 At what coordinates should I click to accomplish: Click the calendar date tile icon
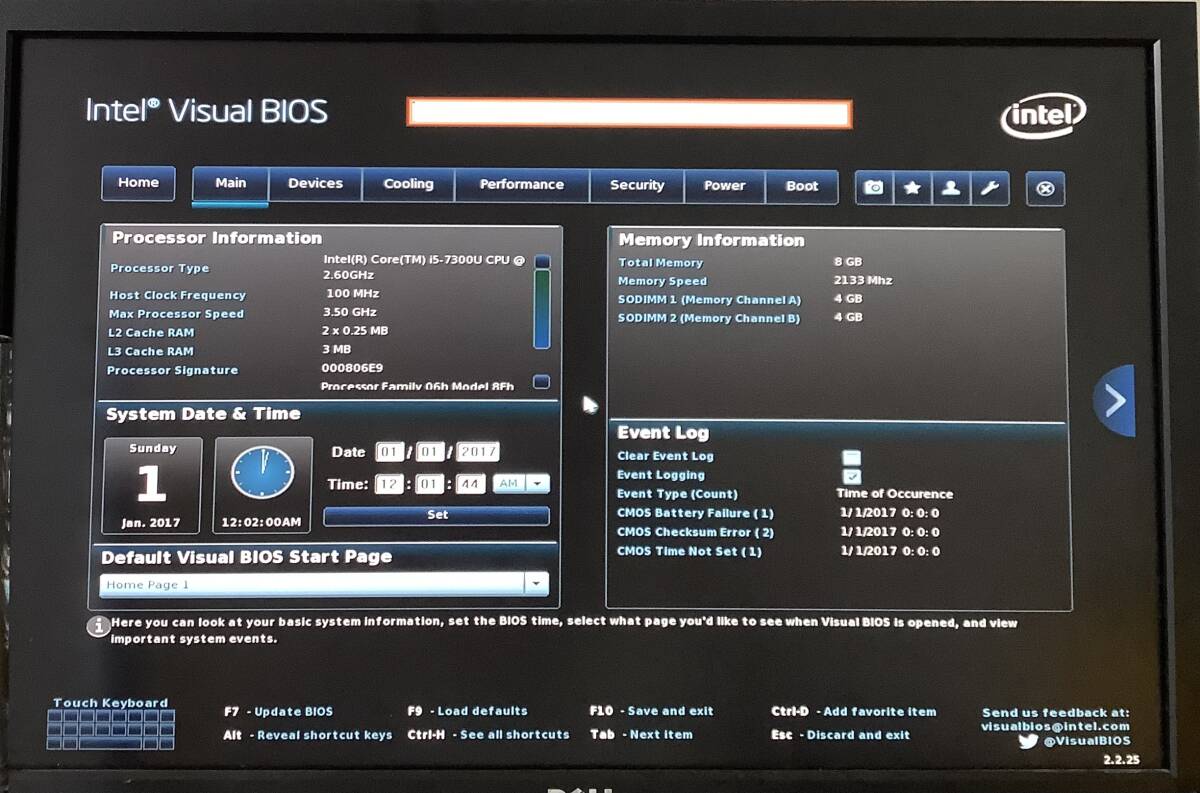point(152,485)
